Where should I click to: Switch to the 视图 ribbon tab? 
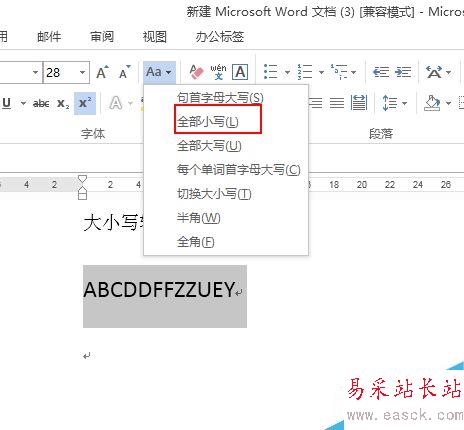click(x=154, y=36)
